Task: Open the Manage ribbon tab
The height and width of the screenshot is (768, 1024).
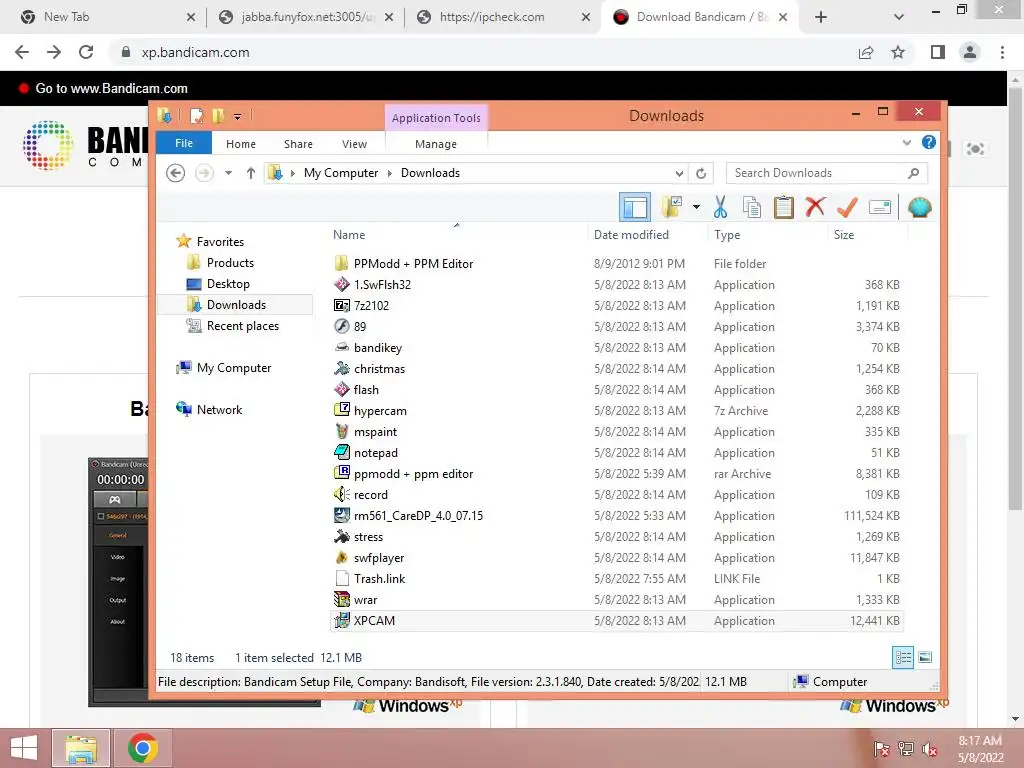Action: [436, 144]
